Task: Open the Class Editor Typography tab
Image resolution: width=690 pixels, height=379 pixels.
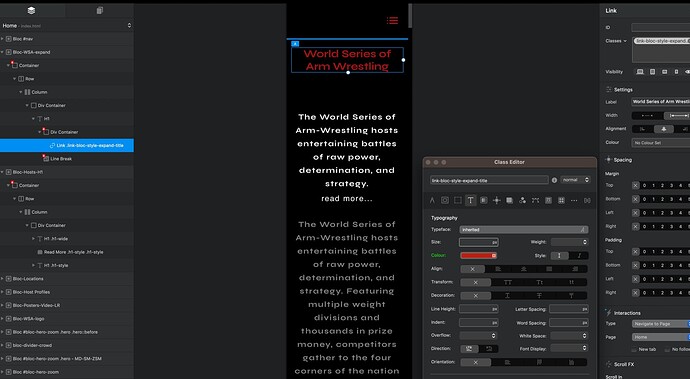Action: (x=470, y=200)
